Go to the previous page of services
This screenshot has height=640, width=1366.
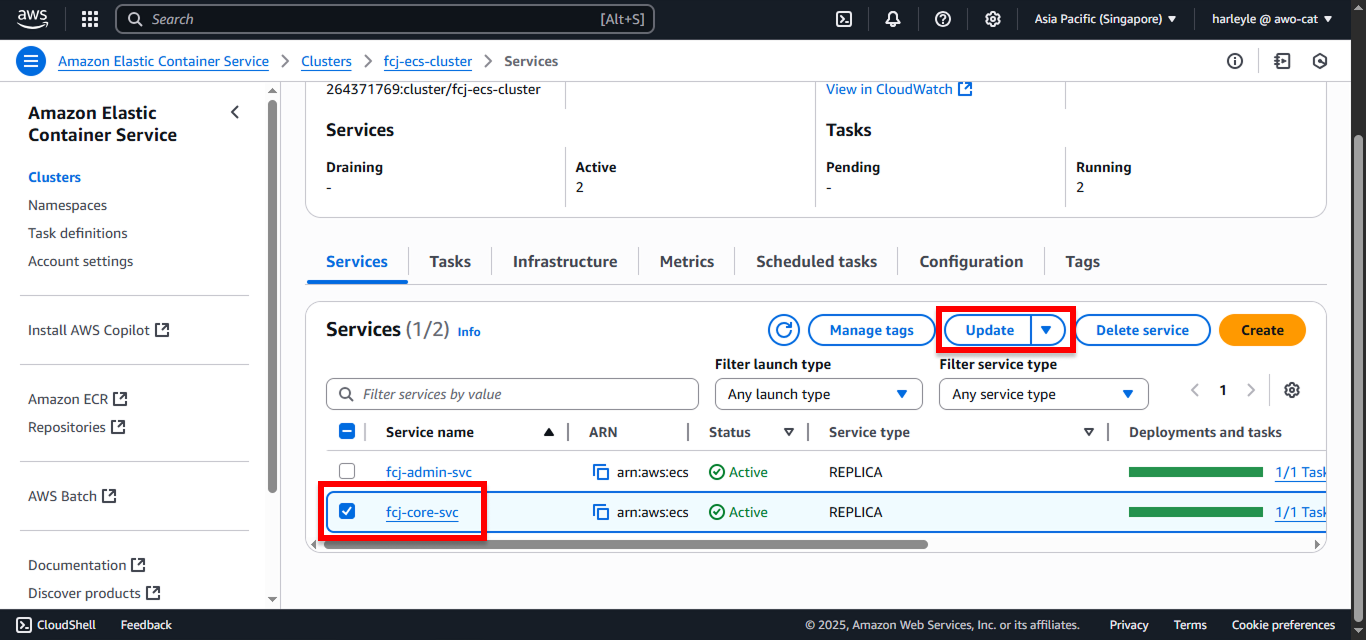1195,390
